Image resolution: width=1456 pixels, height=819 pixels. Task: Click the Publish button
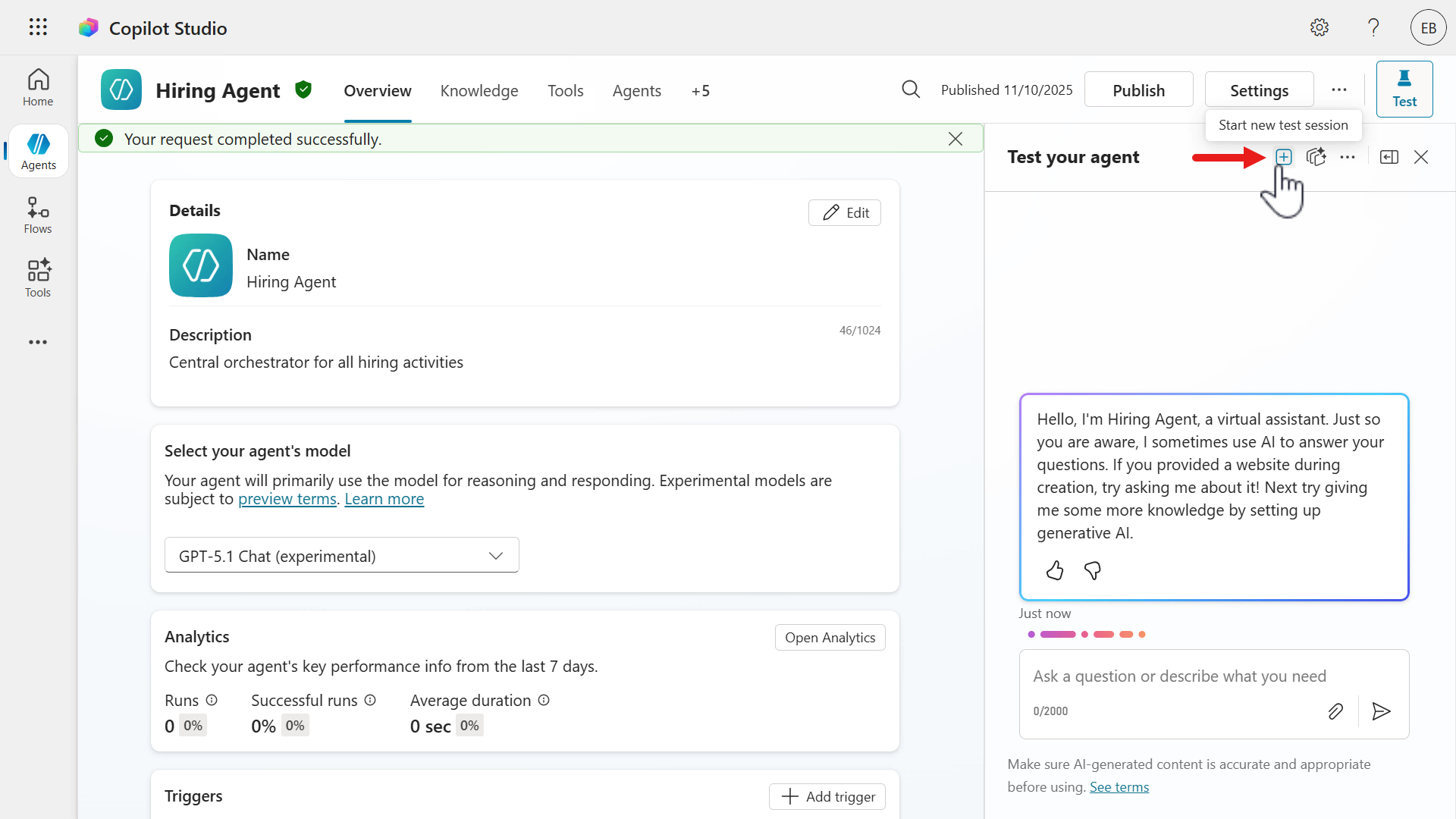1137,90
